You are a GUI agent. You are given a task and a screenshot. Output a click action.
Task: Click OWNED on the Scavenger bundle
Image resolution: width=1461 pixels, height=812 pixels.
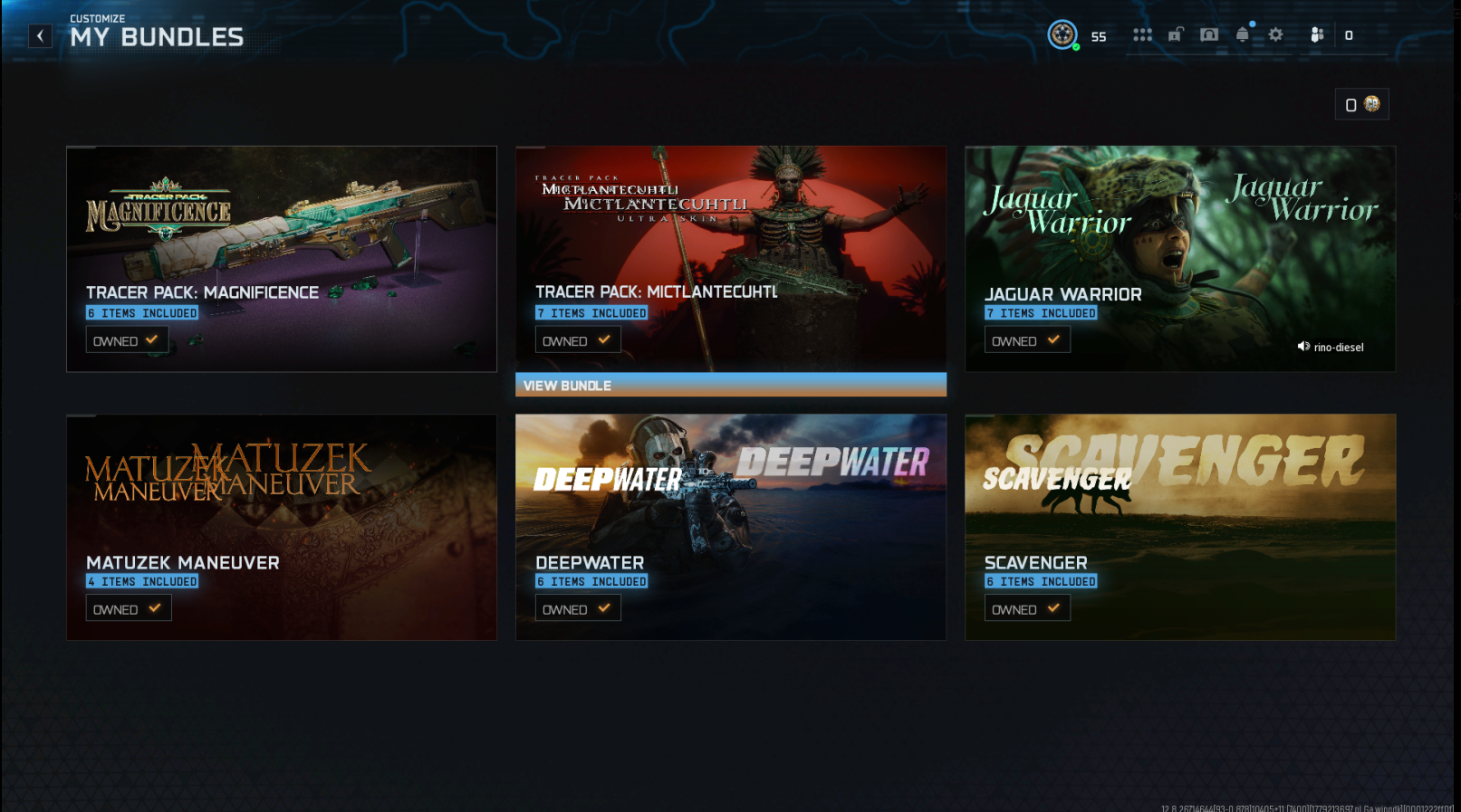[1027, 608]
